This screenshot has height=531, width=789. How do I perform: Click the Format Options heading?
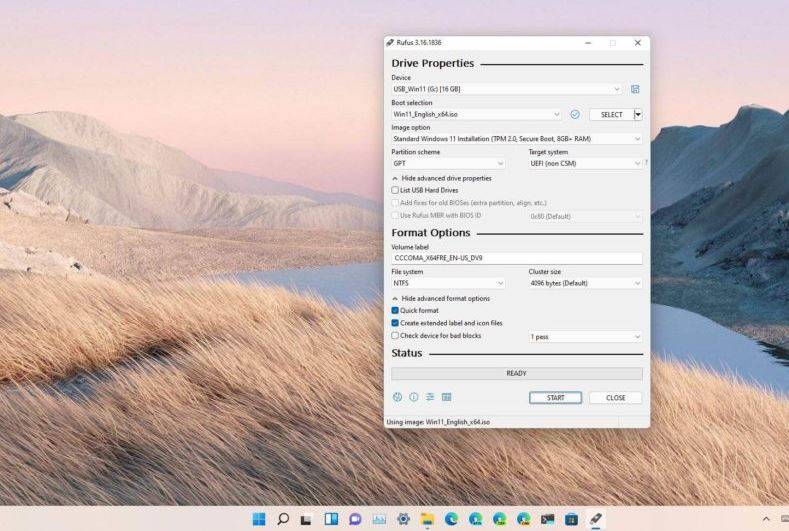pyautogui.click(x=431, y=233)
